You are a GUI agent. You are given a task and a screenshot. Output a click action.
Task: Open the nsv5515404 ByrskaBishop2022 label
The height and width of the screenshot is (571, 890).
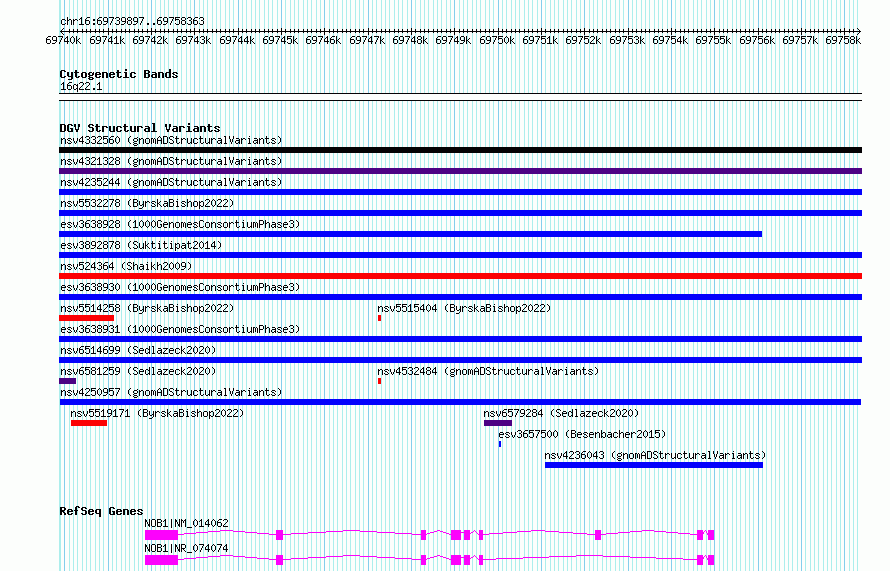coord(464,308)
